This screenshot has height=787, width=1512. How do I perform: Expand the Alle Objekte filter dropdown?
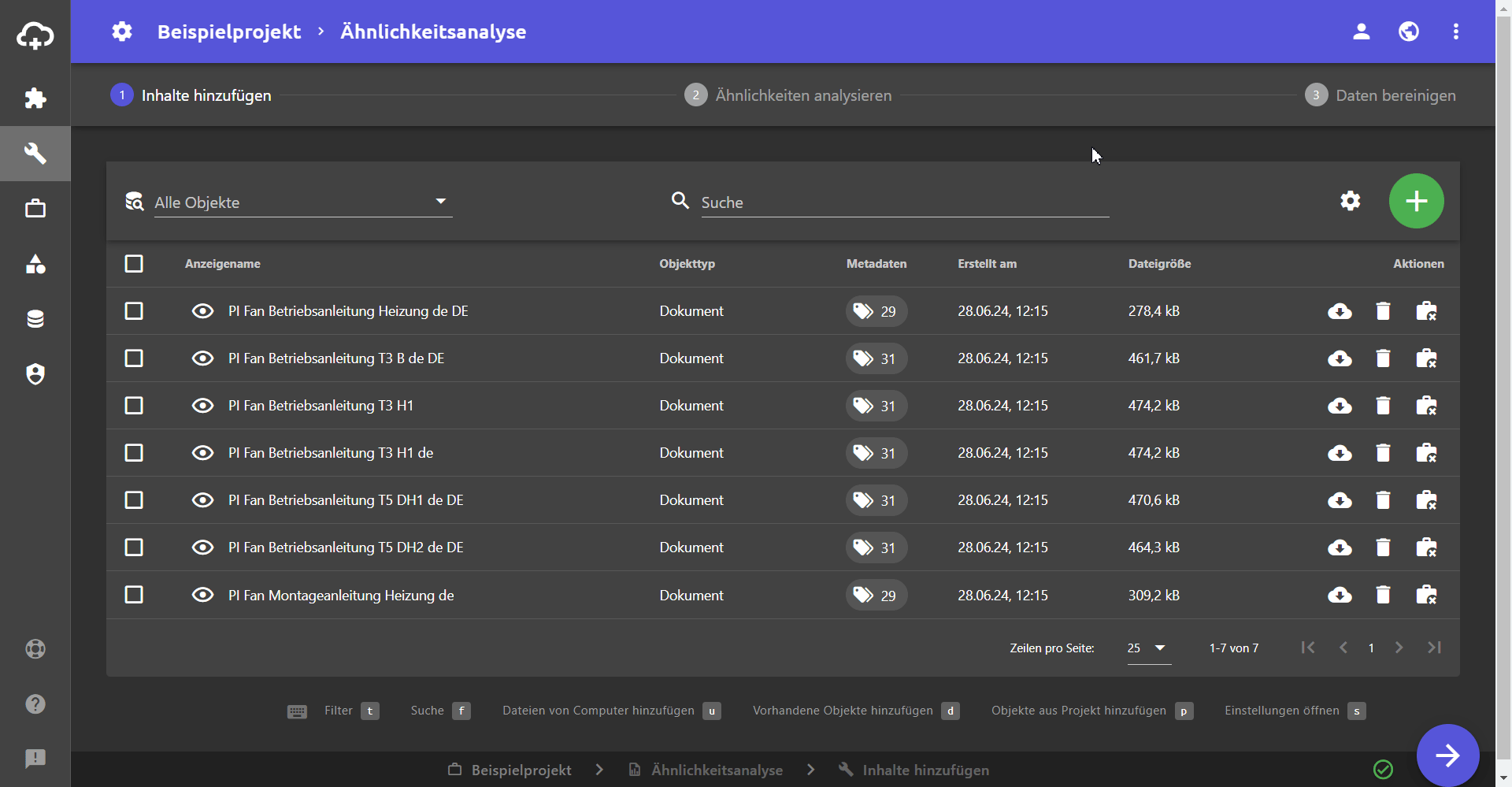click(303, 202)
